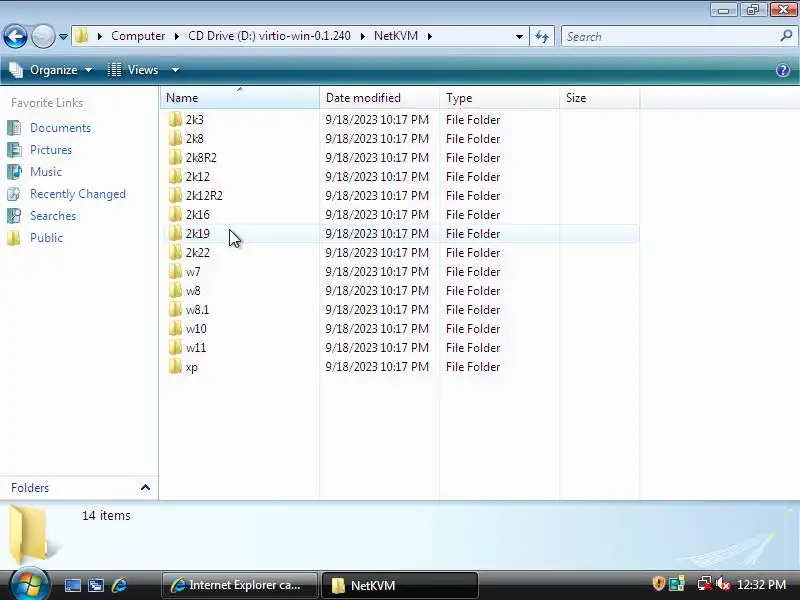Select the 2k8 folder icon
This screenshot has width=800, height=600.
pos(175,138)
